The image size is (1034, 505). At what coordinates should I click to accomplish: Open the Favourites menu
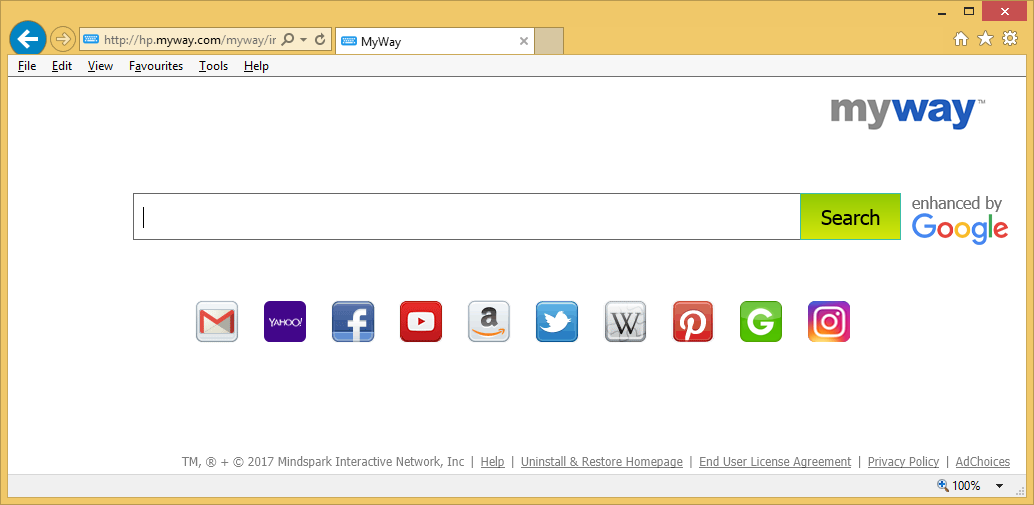[156, 66]
